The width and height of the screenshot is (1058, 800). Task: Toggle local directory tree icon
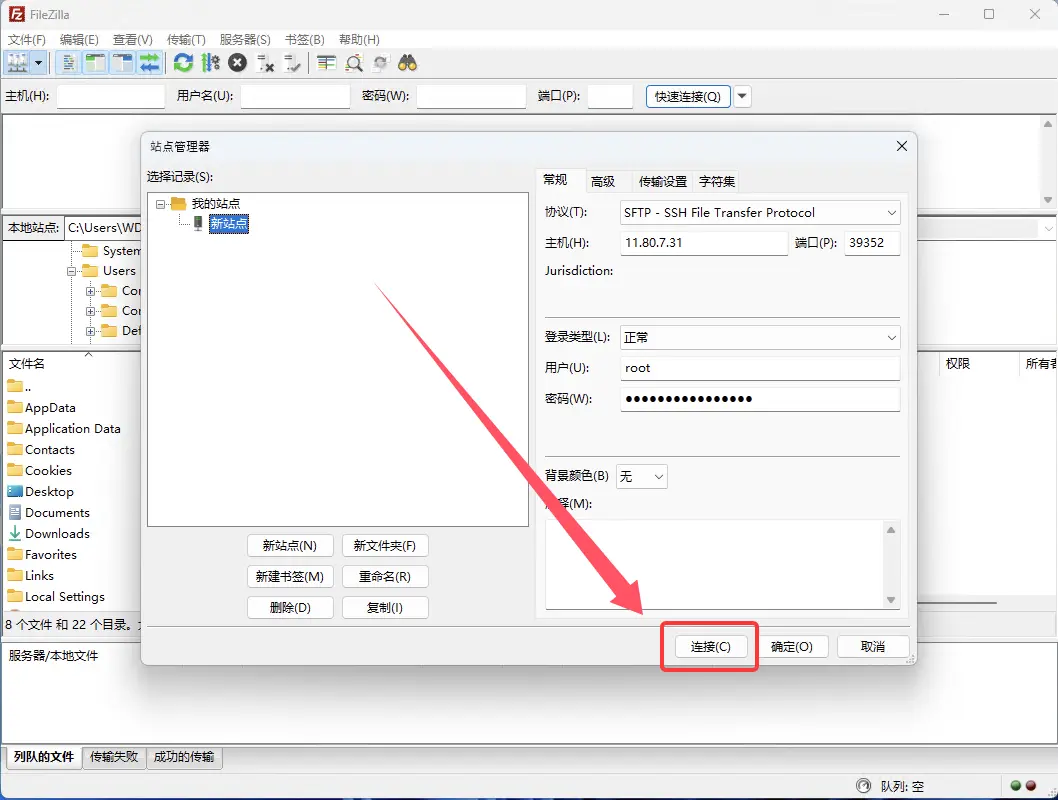[x=95, y=63]
